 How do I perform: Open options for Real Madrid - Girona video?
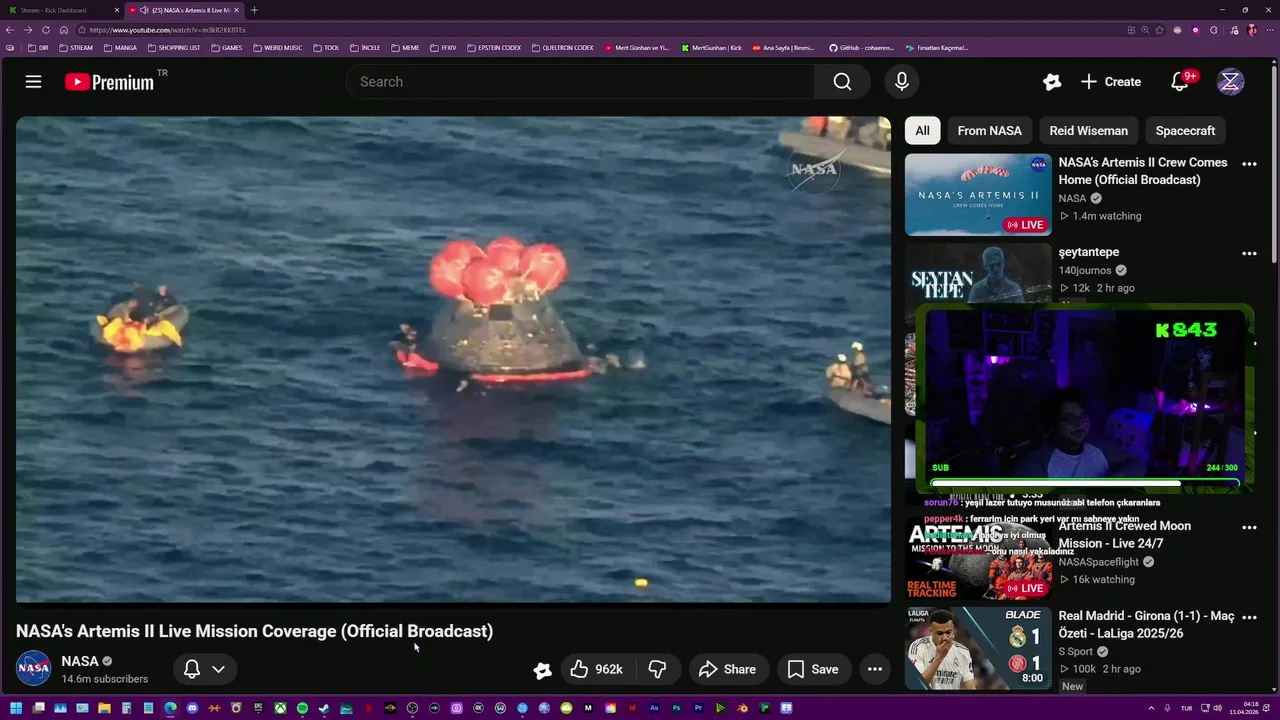point(1249,618)
